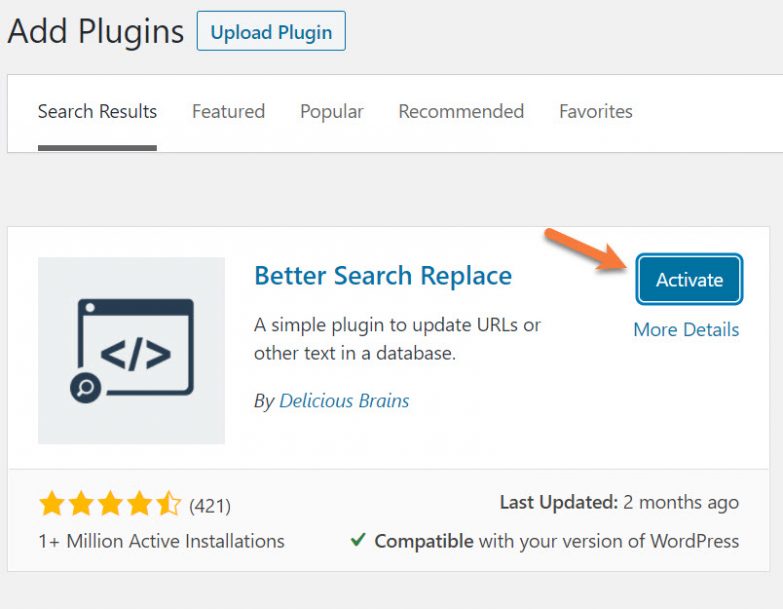
Task: Select the Popular tab
Action: click(x=332, y=111)
